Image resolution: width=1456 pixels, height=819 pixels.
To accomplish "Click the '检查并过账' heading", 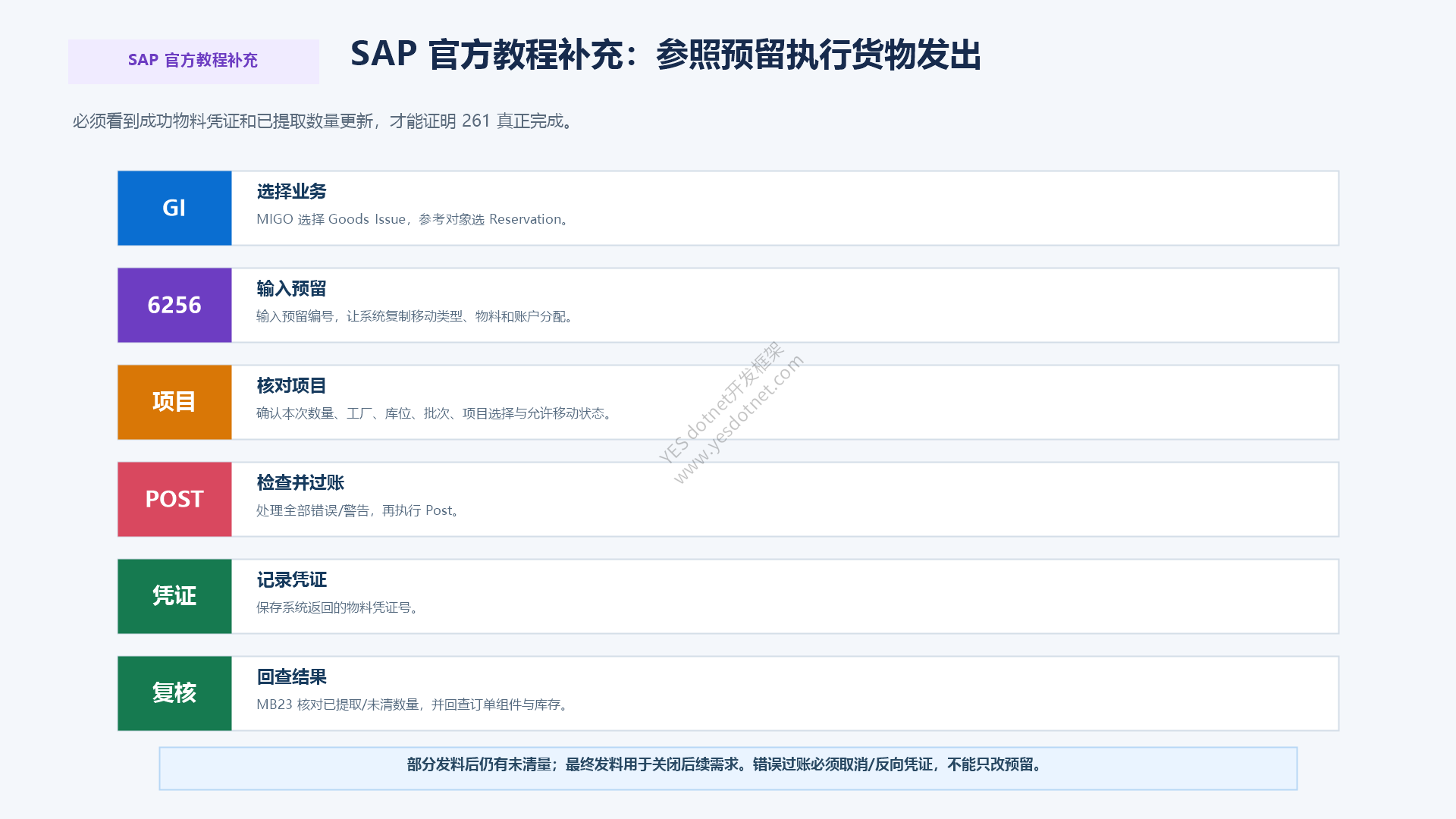I will [300, 483].
